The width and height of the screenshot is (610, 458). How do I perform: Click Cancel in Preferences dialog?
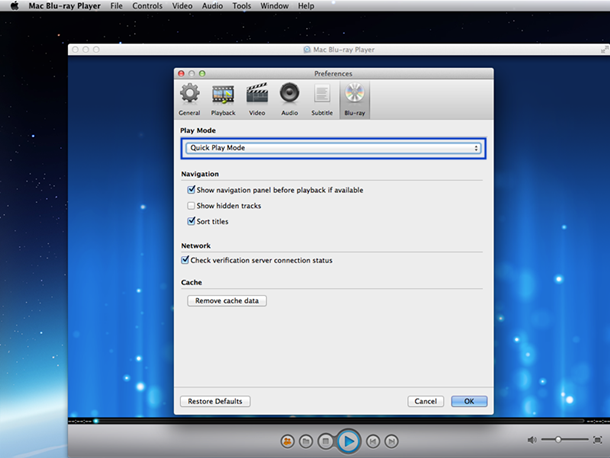pyautogui.click(x=426, y=401)
